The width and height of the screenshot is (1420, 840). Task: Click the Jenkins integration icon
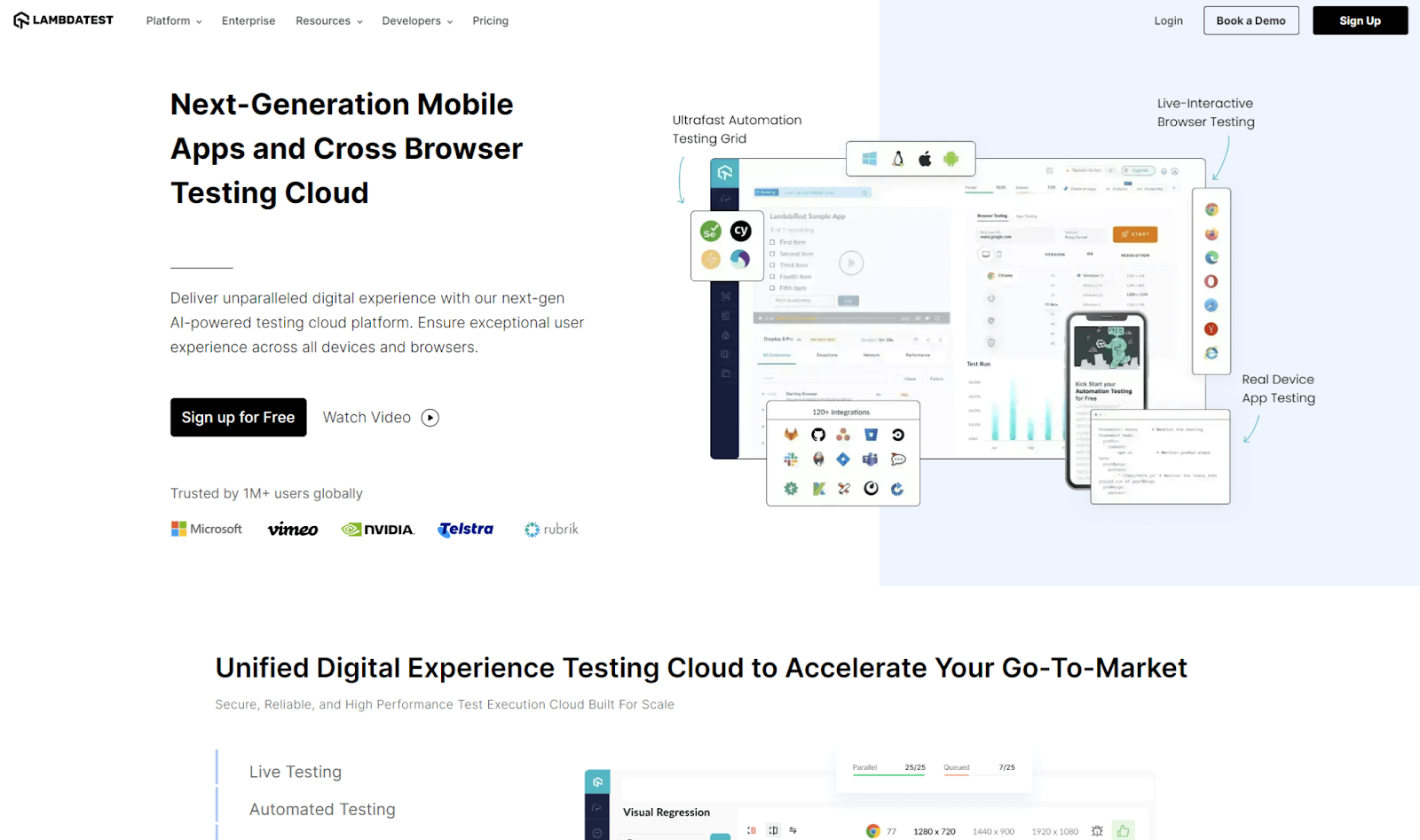click(818, 459)
